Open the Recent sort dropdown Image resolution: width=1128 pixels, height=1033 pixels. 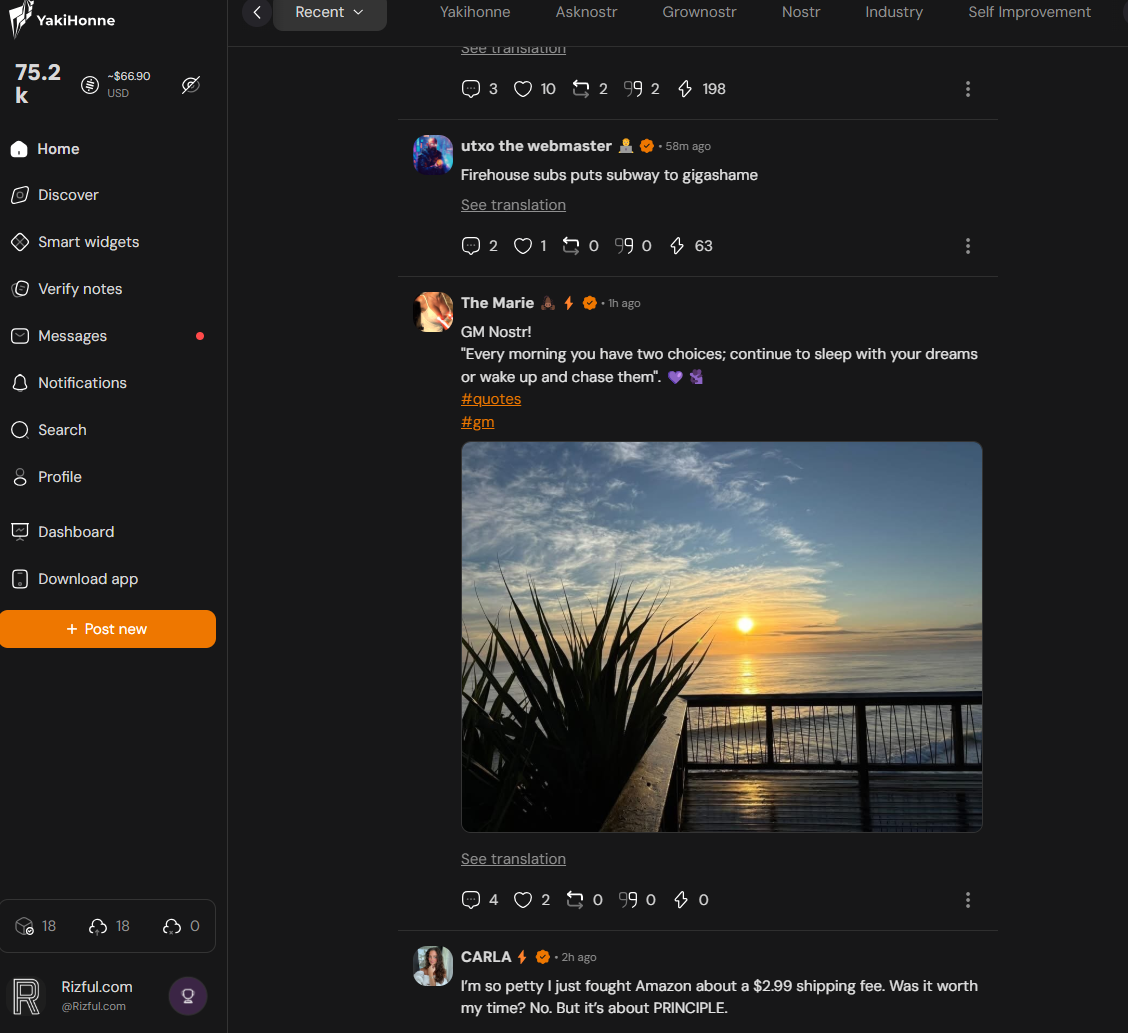coord(330,12)
